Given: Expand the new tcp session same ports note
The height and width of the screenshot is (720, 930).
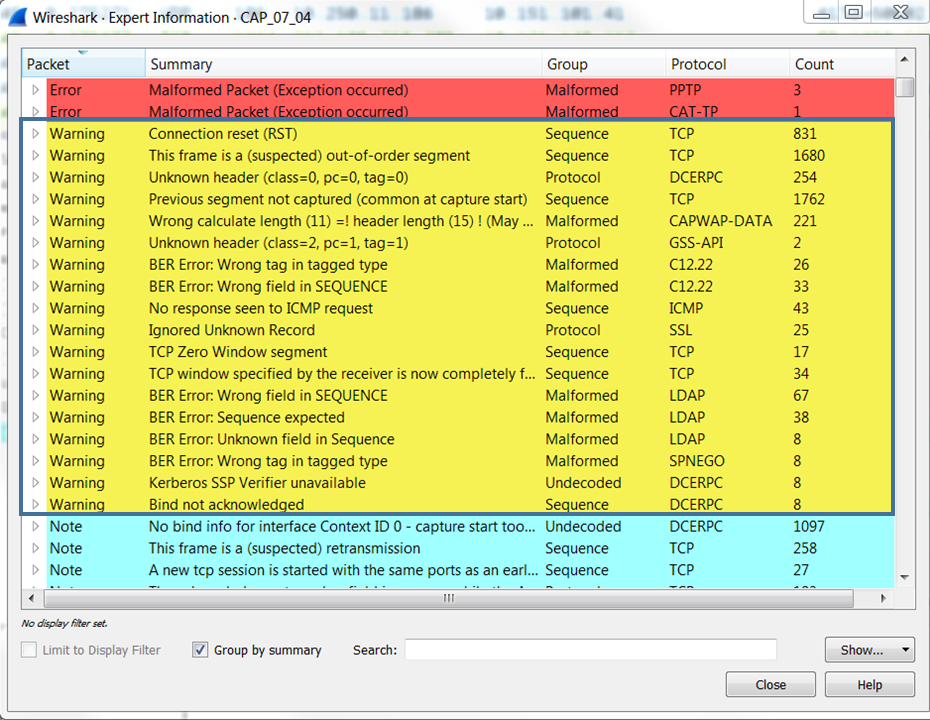Looking at the screenshot, I should (36, 570).
